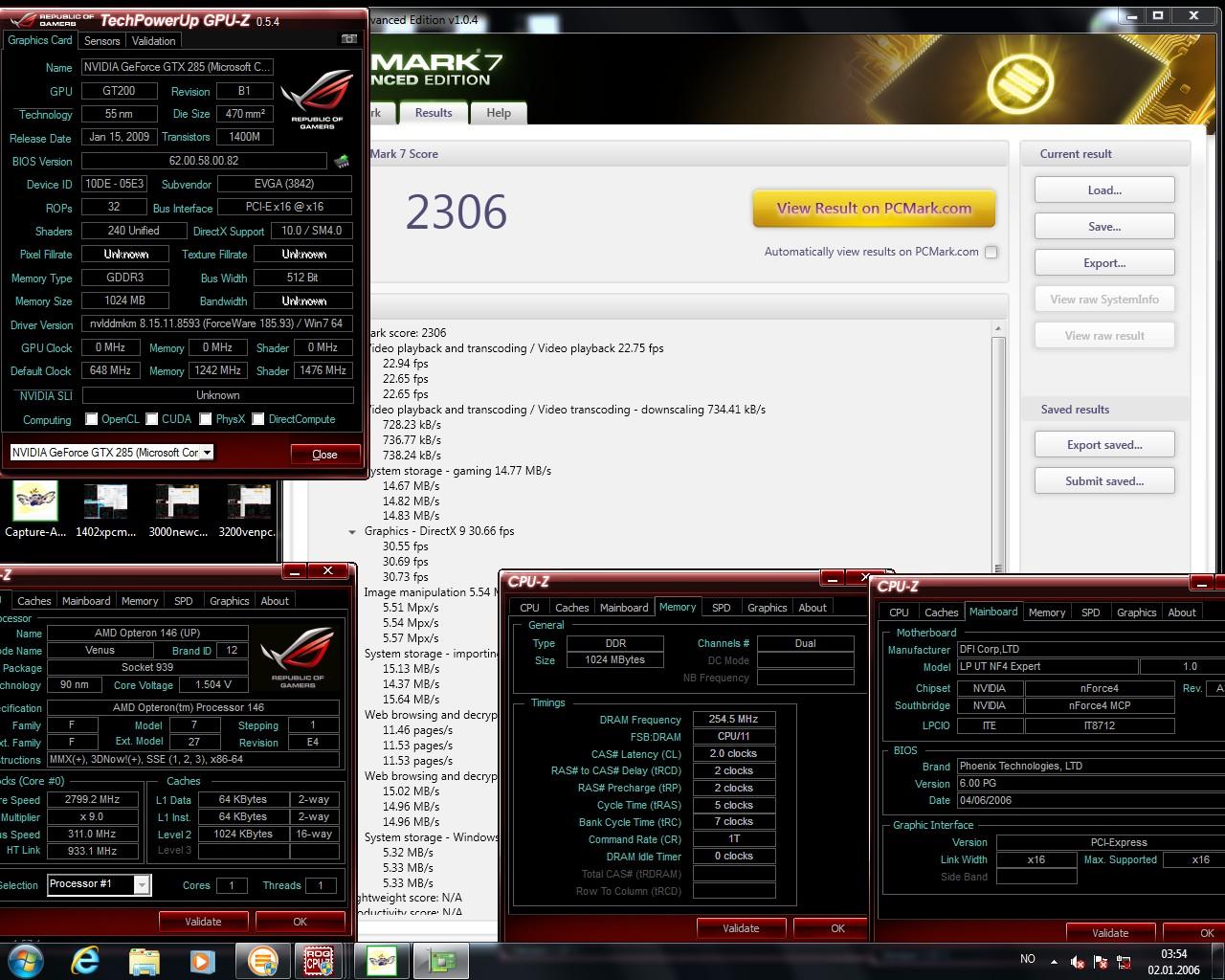
Task: Click the Capture tool taskbar icon
Action: [x=381, y=960]
